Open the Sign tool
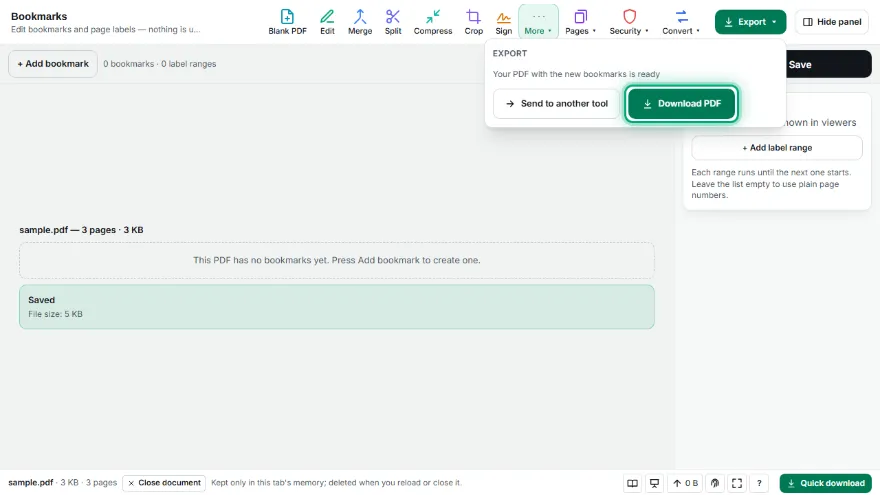Image resolution: width=880 pixels, height=495 pixels. (503, 22)
